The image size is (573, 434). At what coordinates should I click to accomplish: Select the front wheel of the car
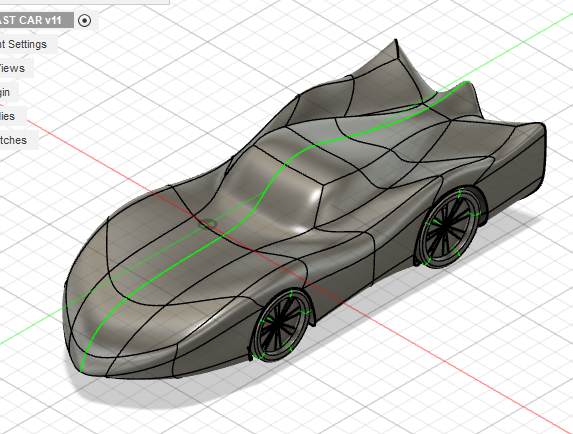(x=281, y=324)
